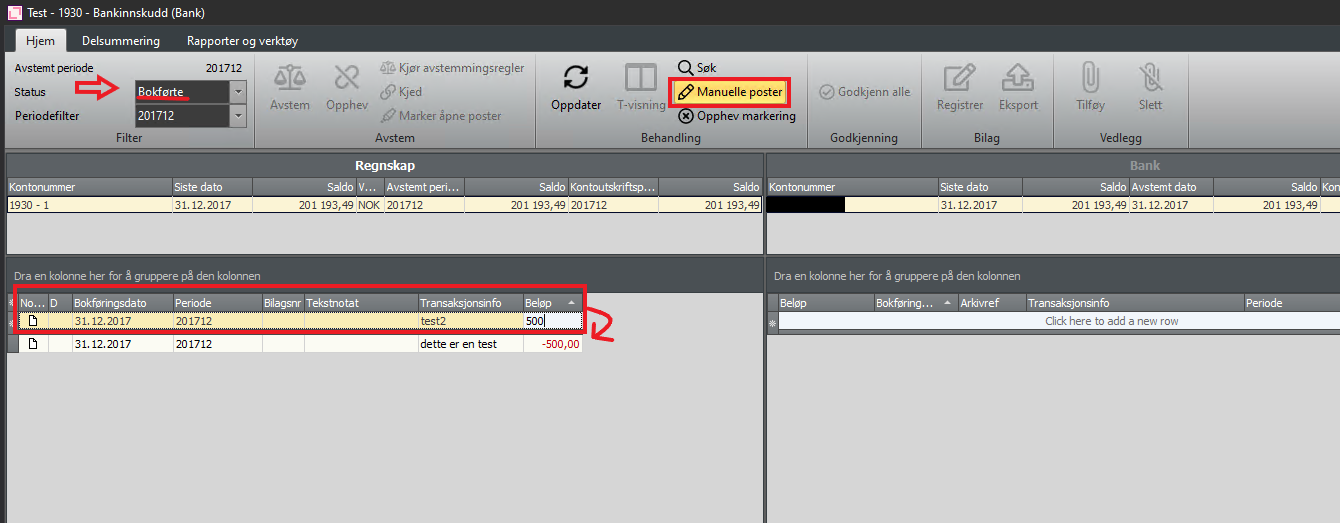
Task: Expand the Periodefilter dropdown arrow
Action: coord(238,116)
